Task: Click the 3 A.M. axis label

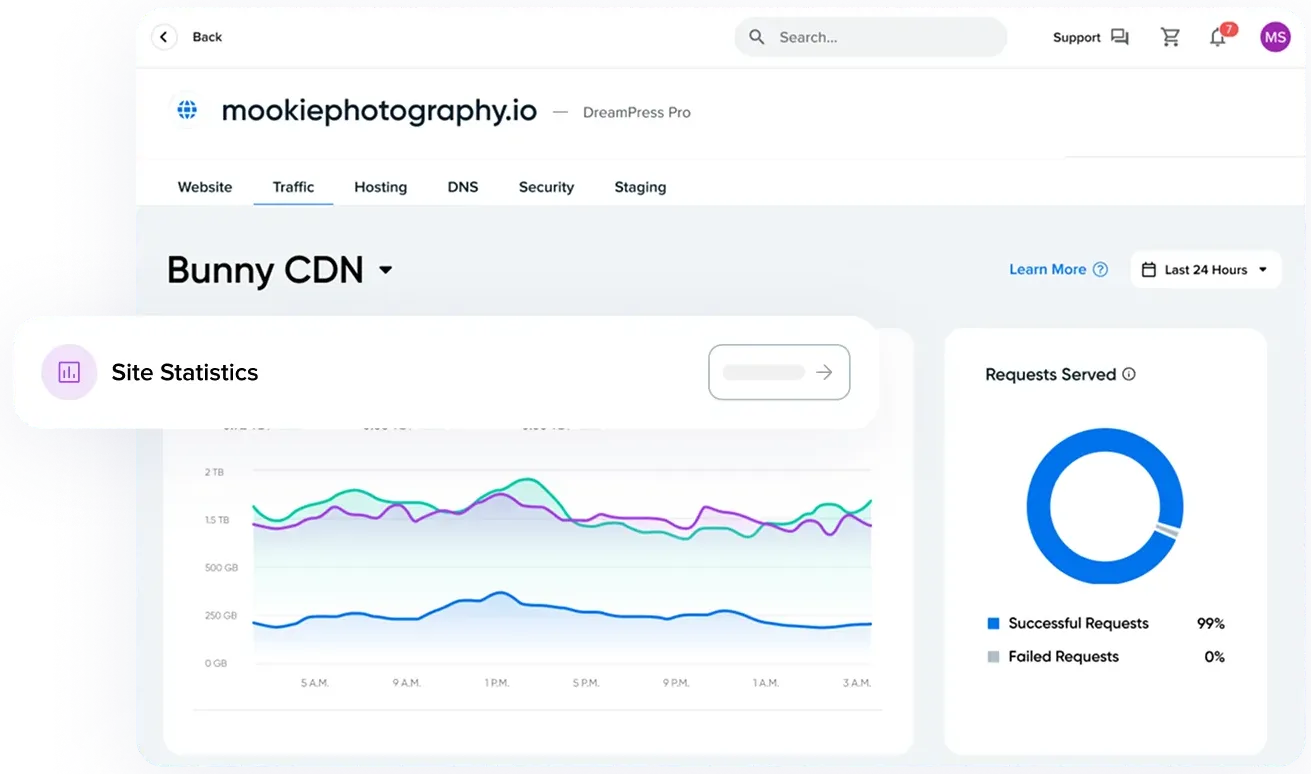Action: click(857, 683)
